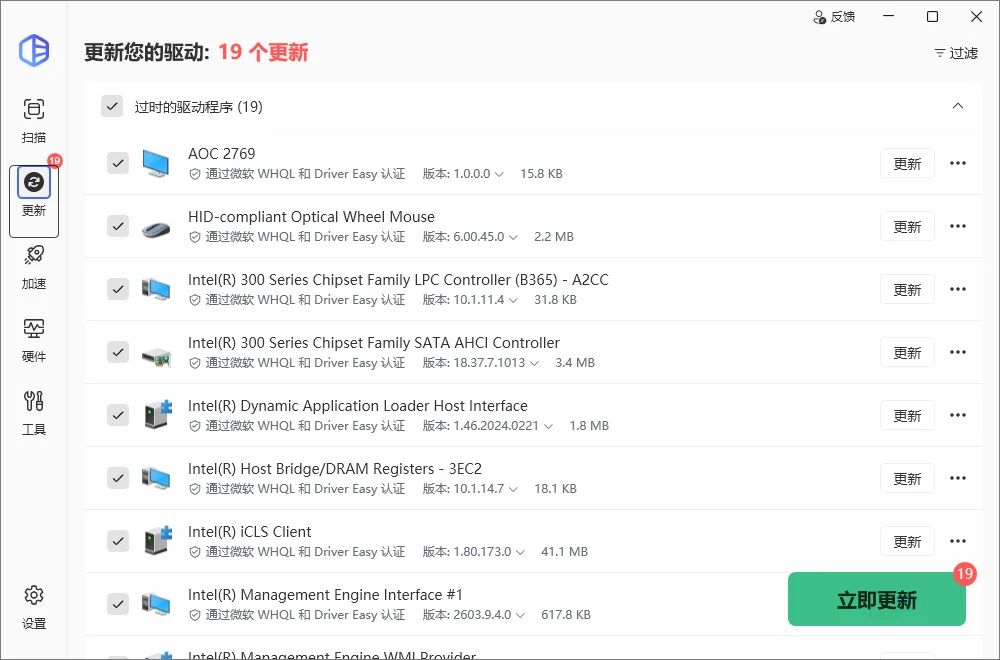
Task: Click HID-compliant Optical Wheel Mouse name
Action: (x=311, y=217)
